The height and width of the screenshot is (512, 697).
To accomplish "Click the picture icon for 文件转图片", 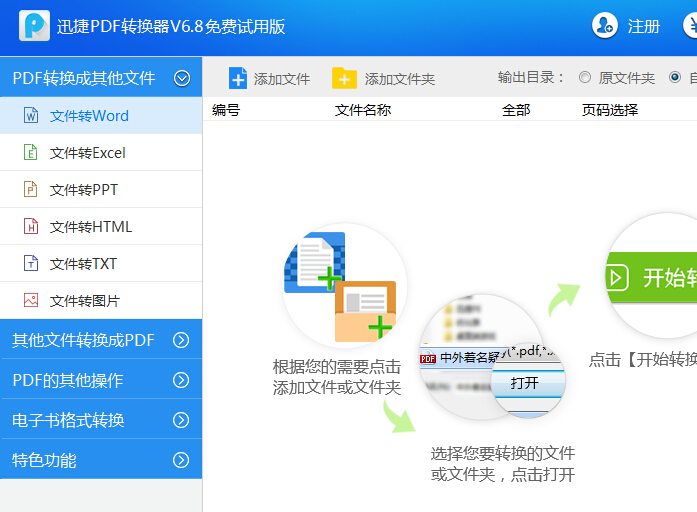I will tap(31, 300).
